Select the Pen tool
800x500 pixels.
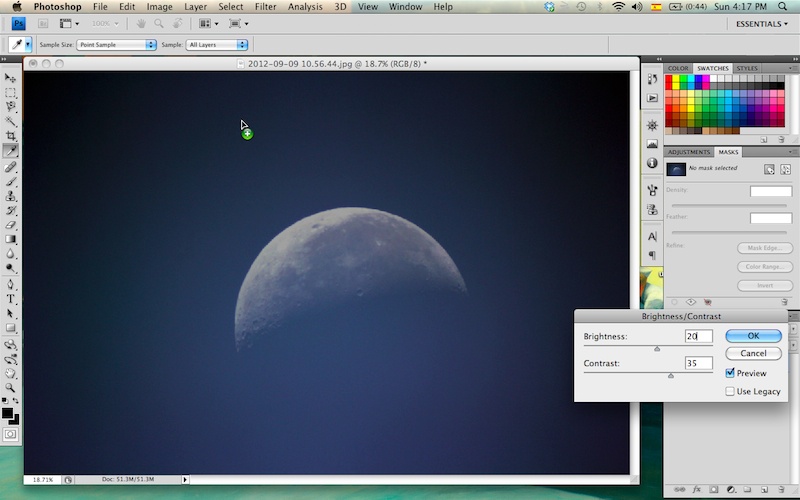pos(11,283)
